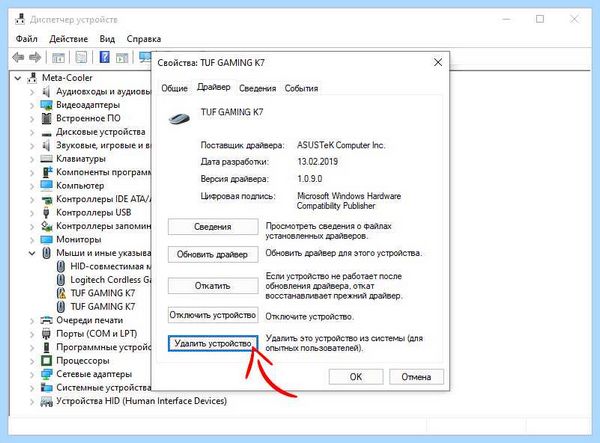
Task: Click the Meta-Cooler computer root icon
Action: pos(32,78)
